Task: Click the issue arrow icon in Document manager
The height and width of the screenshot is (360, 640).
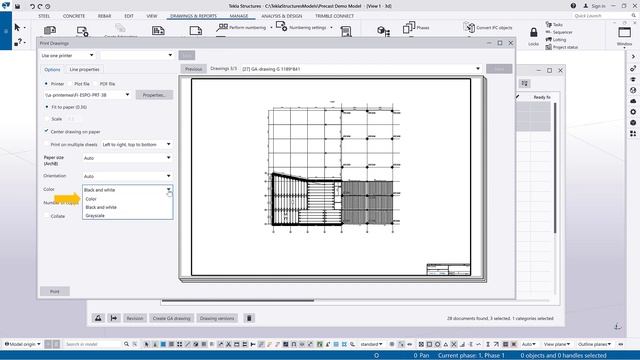Action: (114, 318)
